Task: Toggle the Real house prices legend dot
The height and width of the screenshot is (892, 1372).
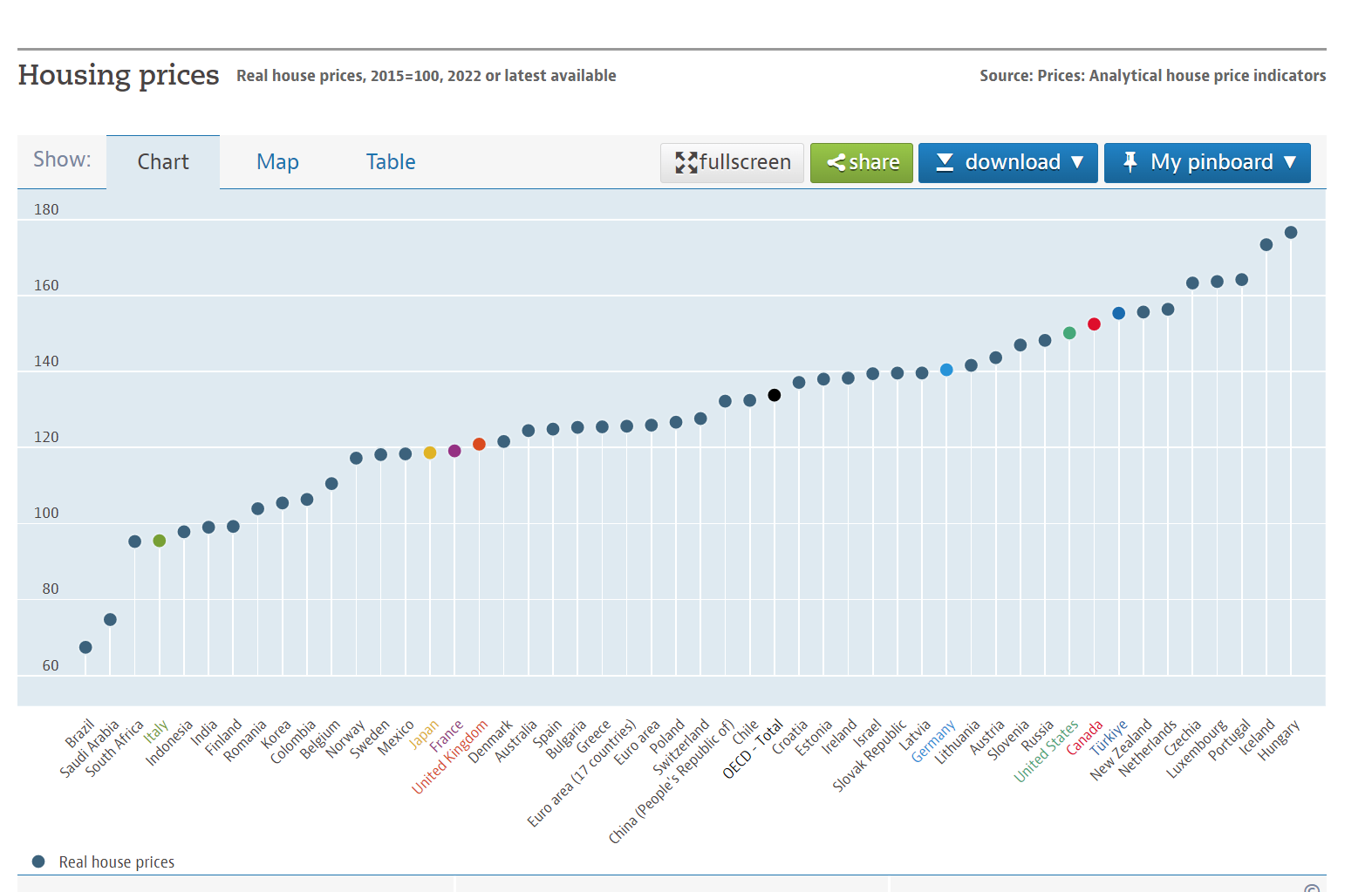Action: pyautogui.click(x=38, y=861)
